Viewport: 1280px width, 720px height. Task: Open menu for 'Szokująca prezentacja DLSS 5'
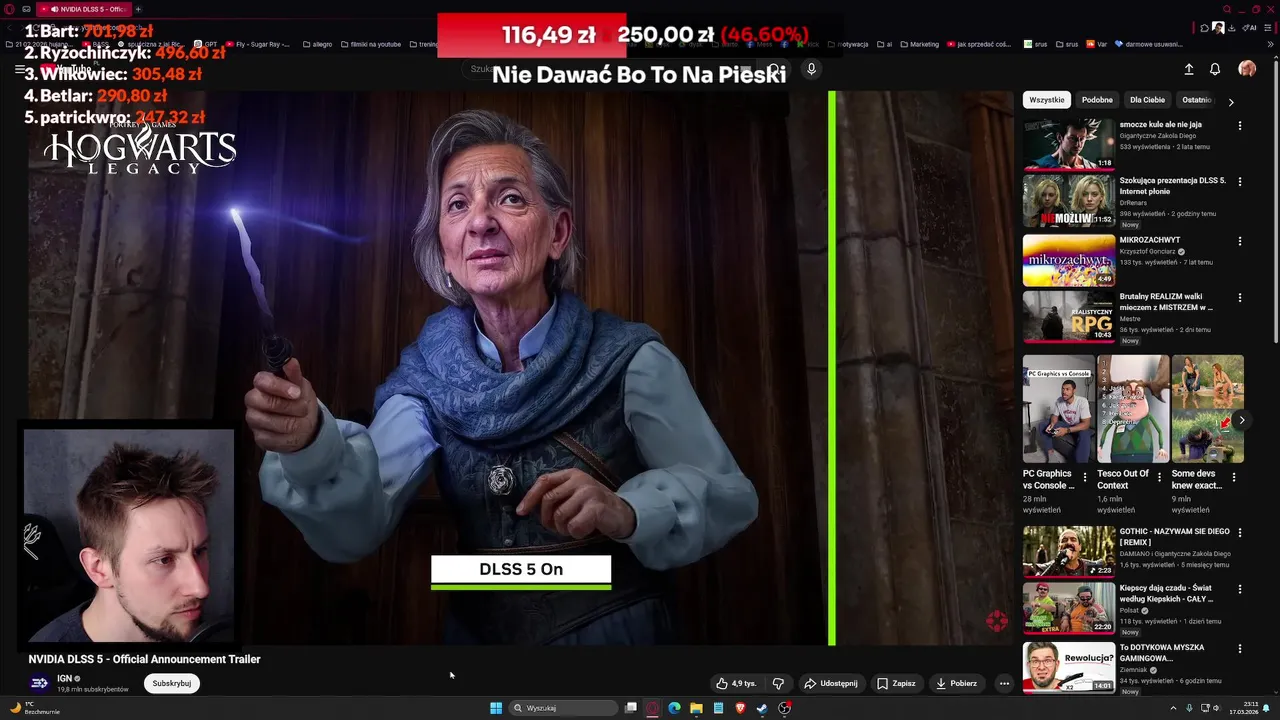tap(1240, 182)
